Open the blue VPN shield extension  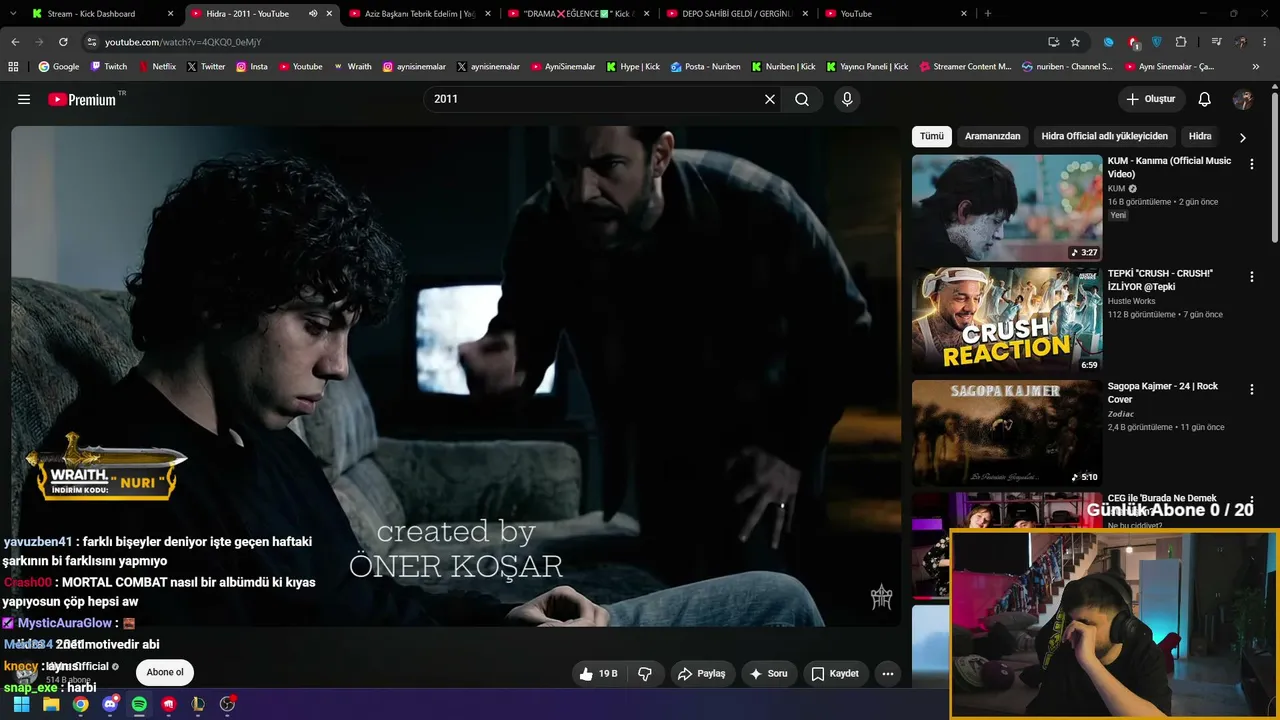click(1157, 42)
